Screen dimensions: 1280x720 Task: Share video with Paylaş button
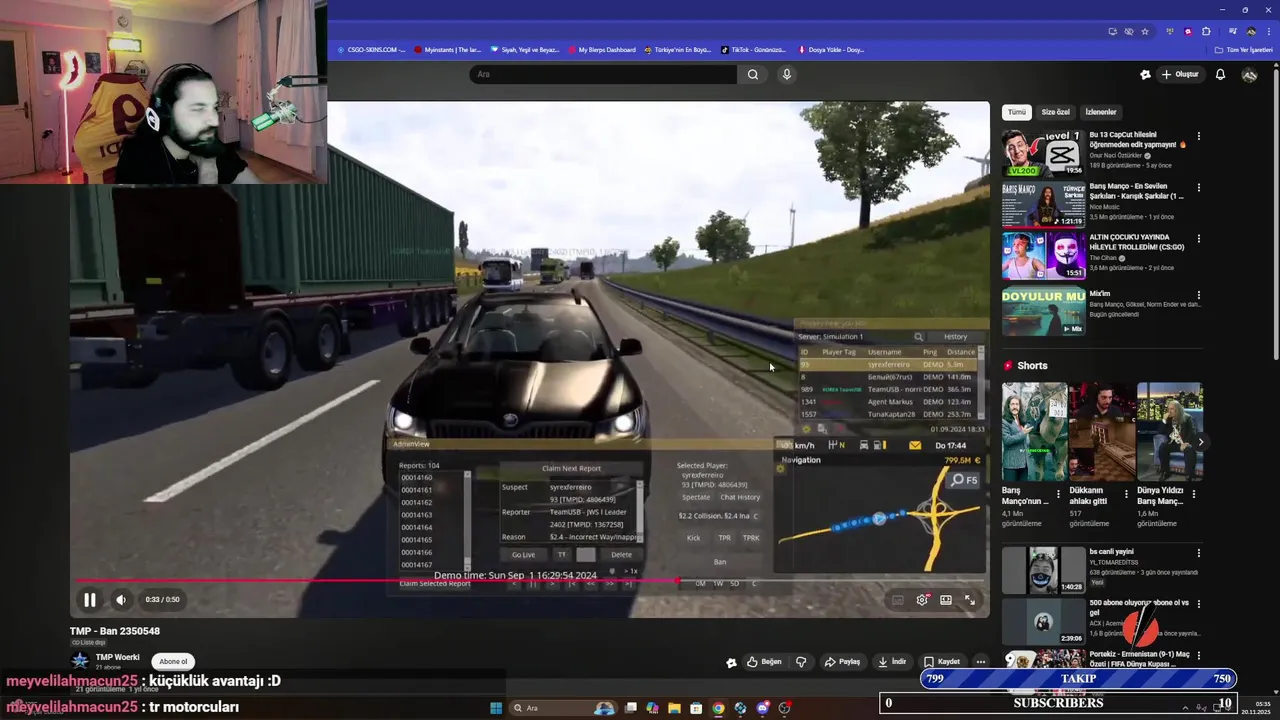click(x=842, y=661)
